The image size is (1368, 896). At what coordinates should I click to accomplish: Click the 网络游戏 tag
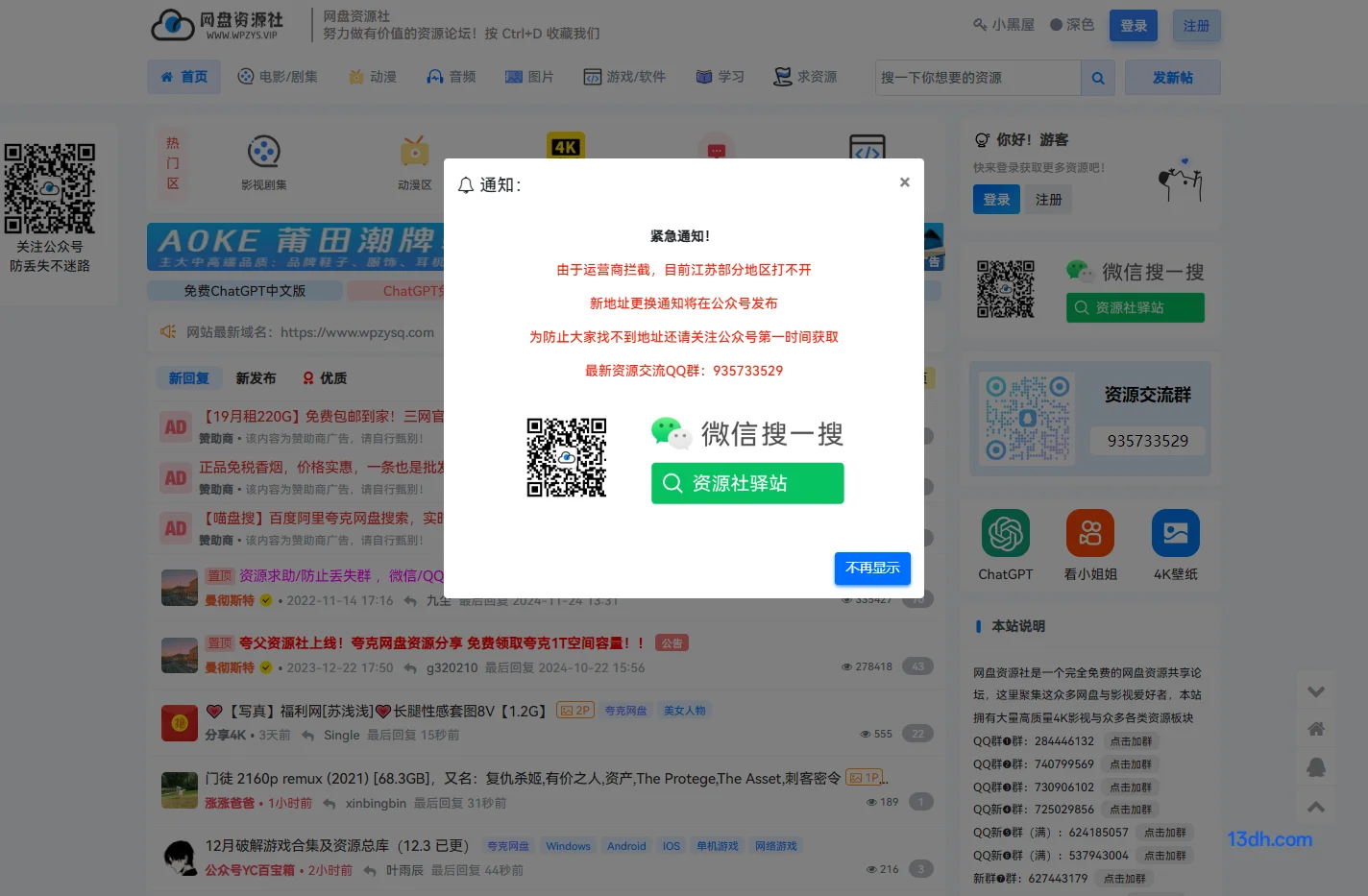776,846
